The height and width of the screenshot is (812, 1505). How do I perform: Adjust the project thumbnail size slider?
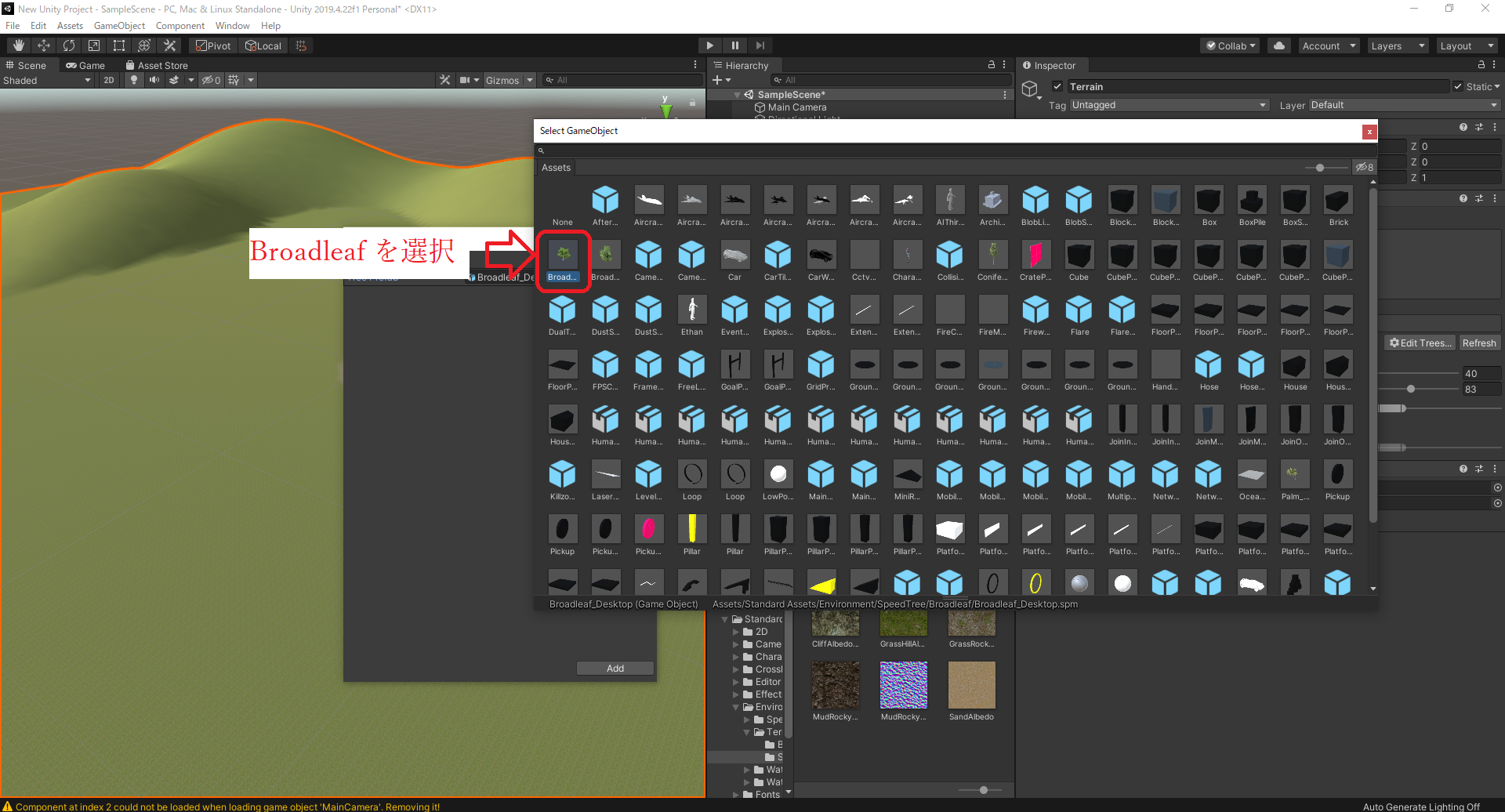point(983,790)
